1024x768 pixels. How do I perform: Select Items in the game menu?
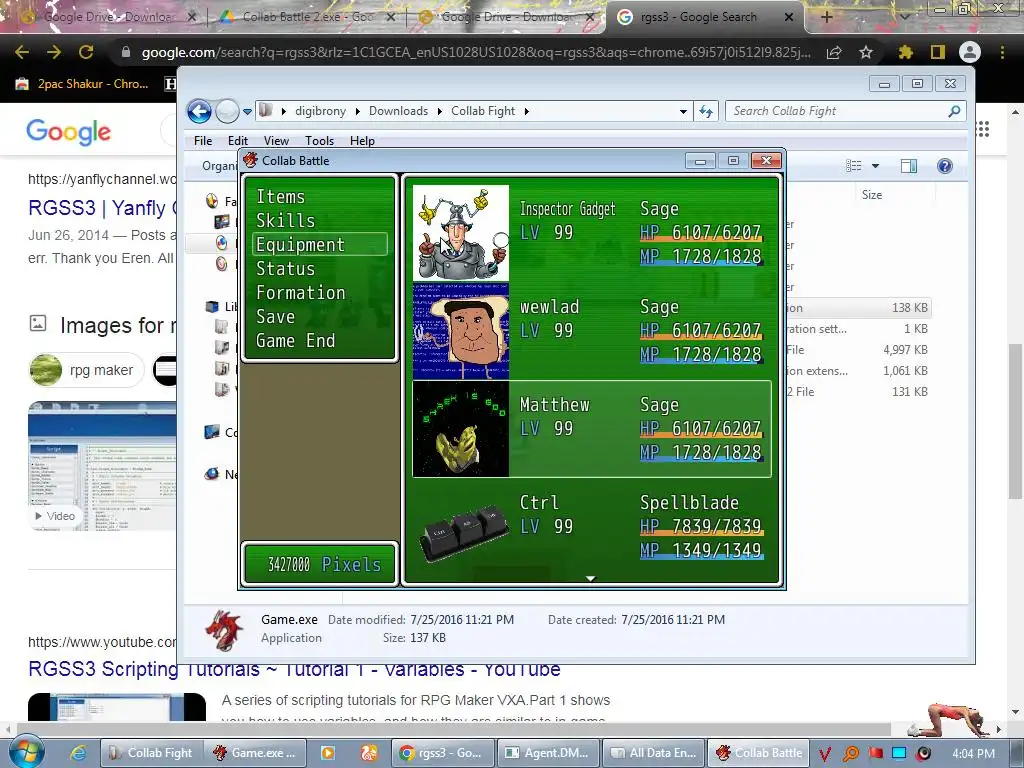(x=281, y=197)
